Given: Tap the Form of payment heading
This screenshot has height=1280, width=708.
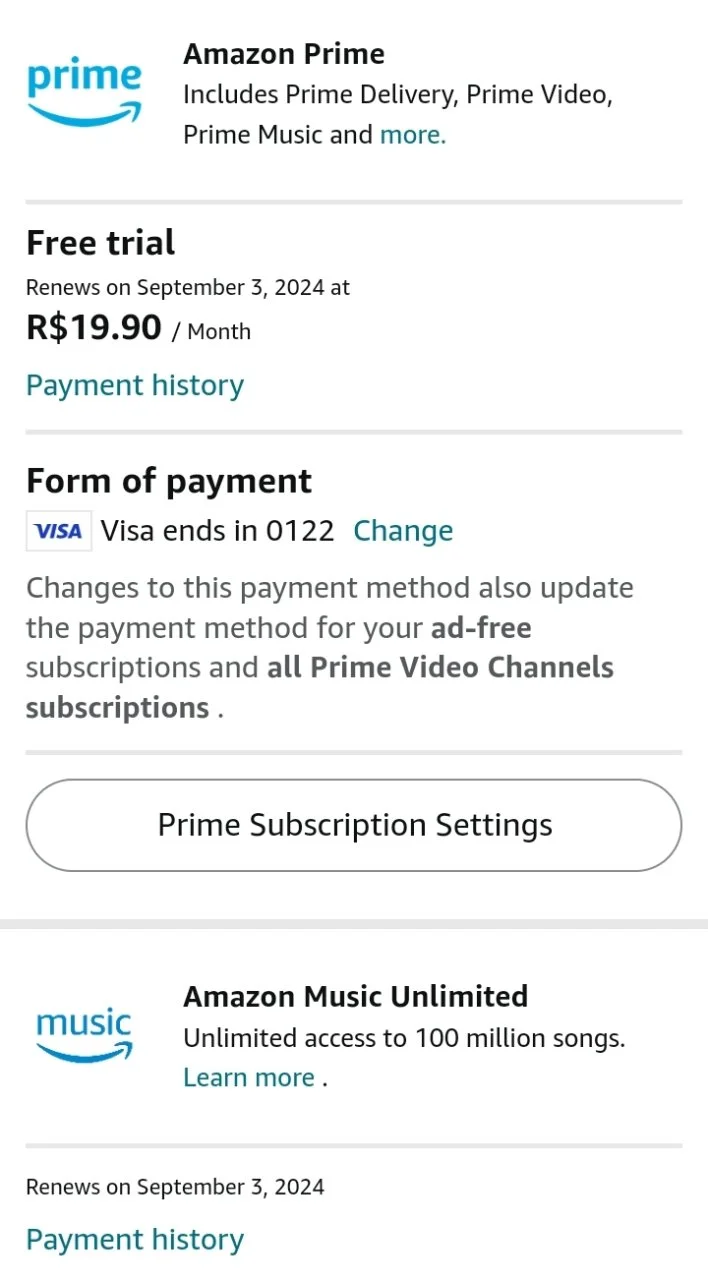Looking at the screenshot, I should click(x=169, y=481).
